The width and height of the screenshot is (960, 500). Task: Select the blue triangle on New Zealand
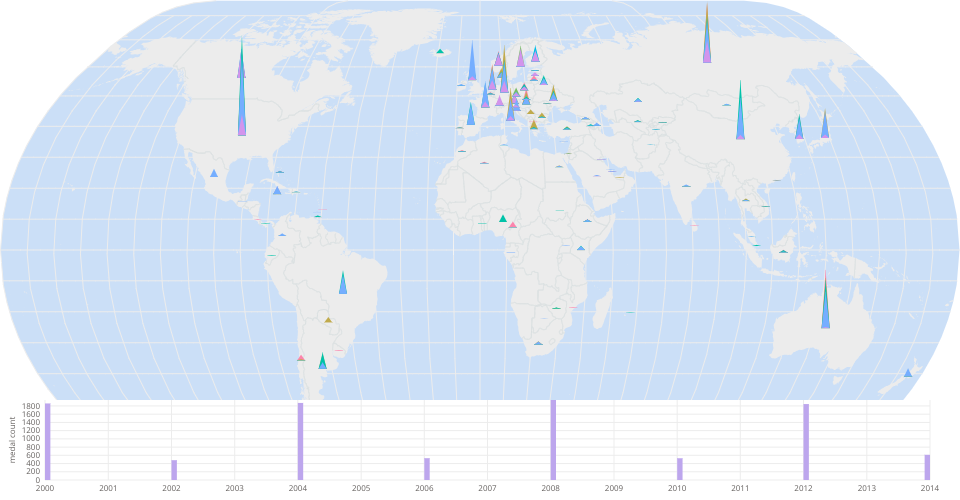[908, 373]
